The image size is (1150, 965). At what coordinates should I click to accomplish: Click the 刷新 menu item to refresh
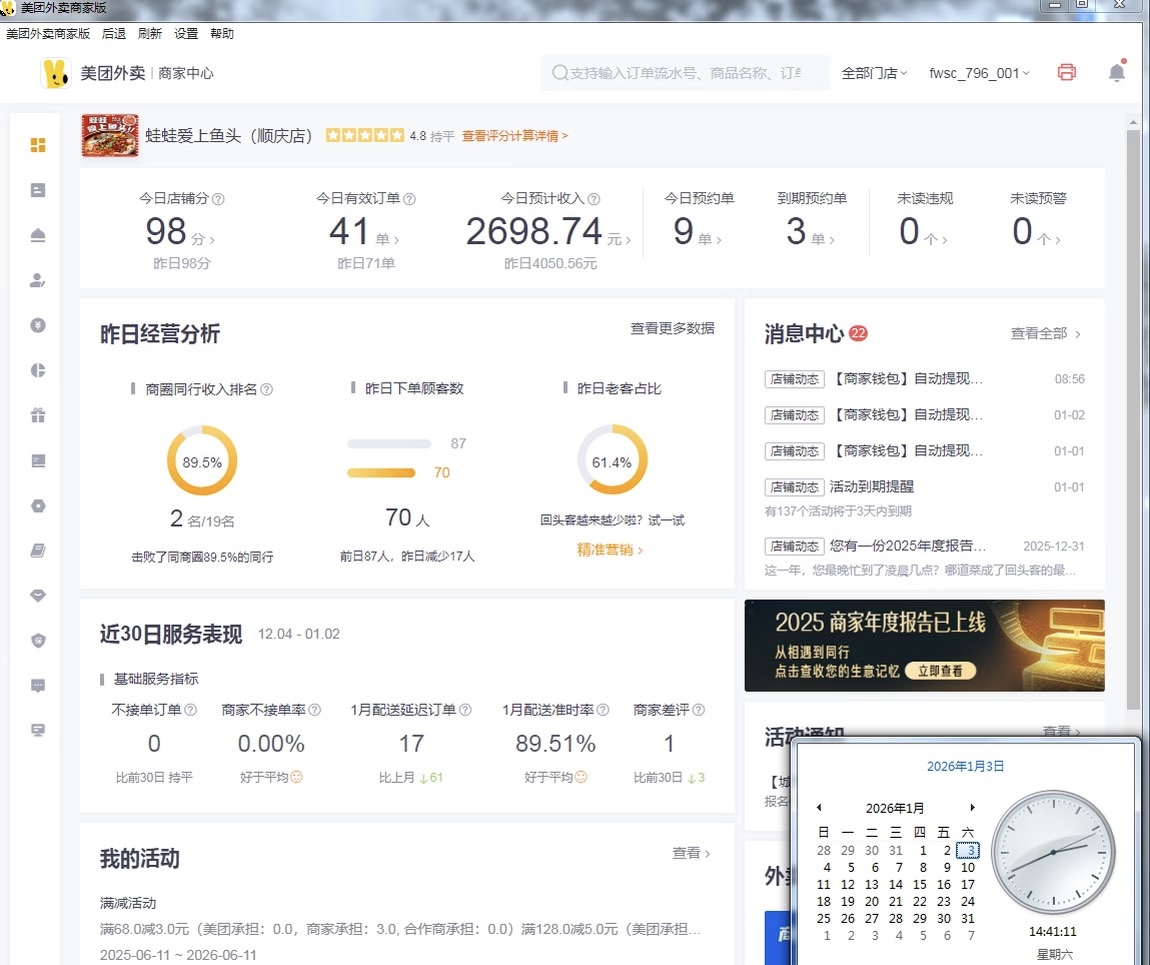(x=149, y=33)
